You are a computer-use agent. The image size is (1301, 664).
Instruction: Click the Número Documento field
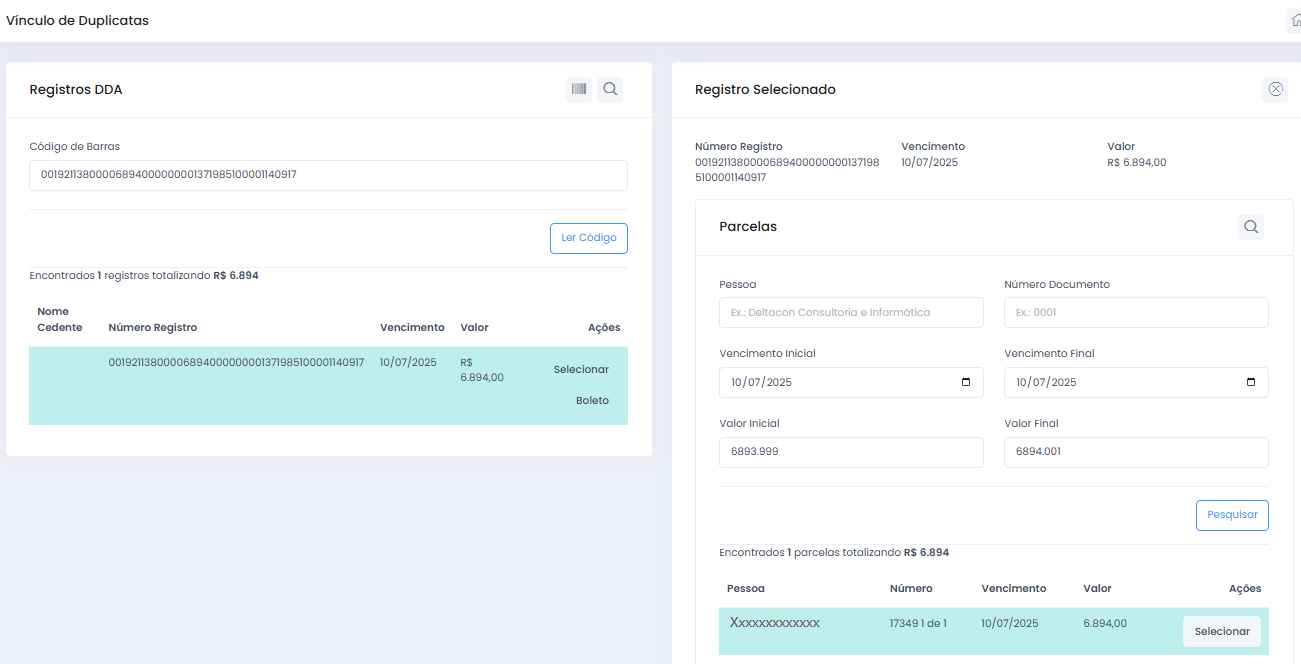(x=1136, y=312)
